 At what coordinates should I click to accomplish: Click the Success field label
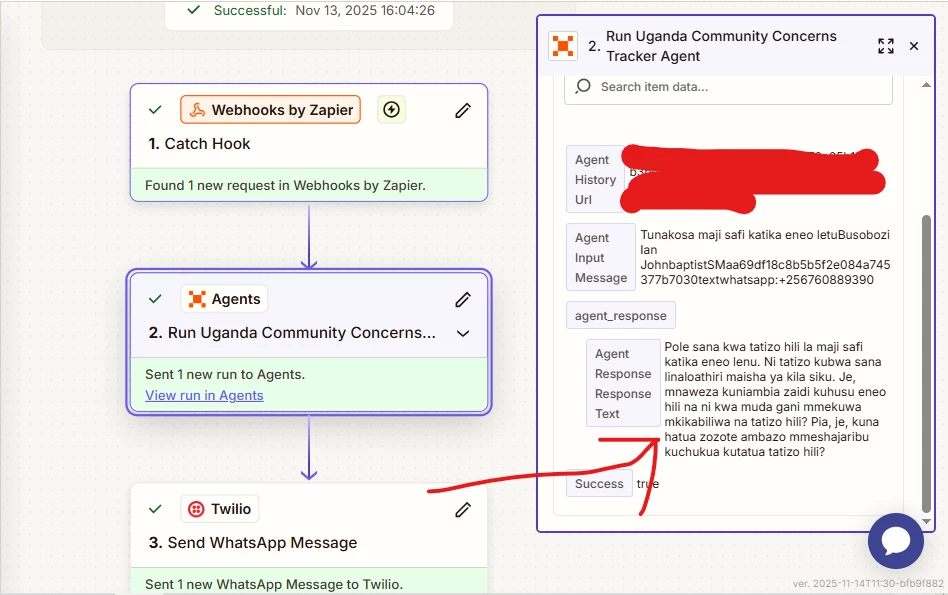[599, 484]
